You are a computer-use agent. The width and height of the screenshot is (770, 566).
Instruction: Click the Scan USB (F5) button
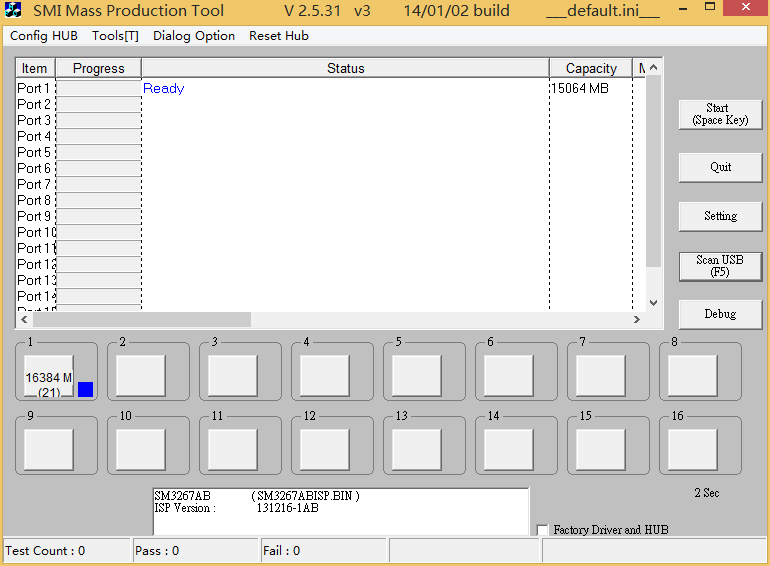click(720, 266)
